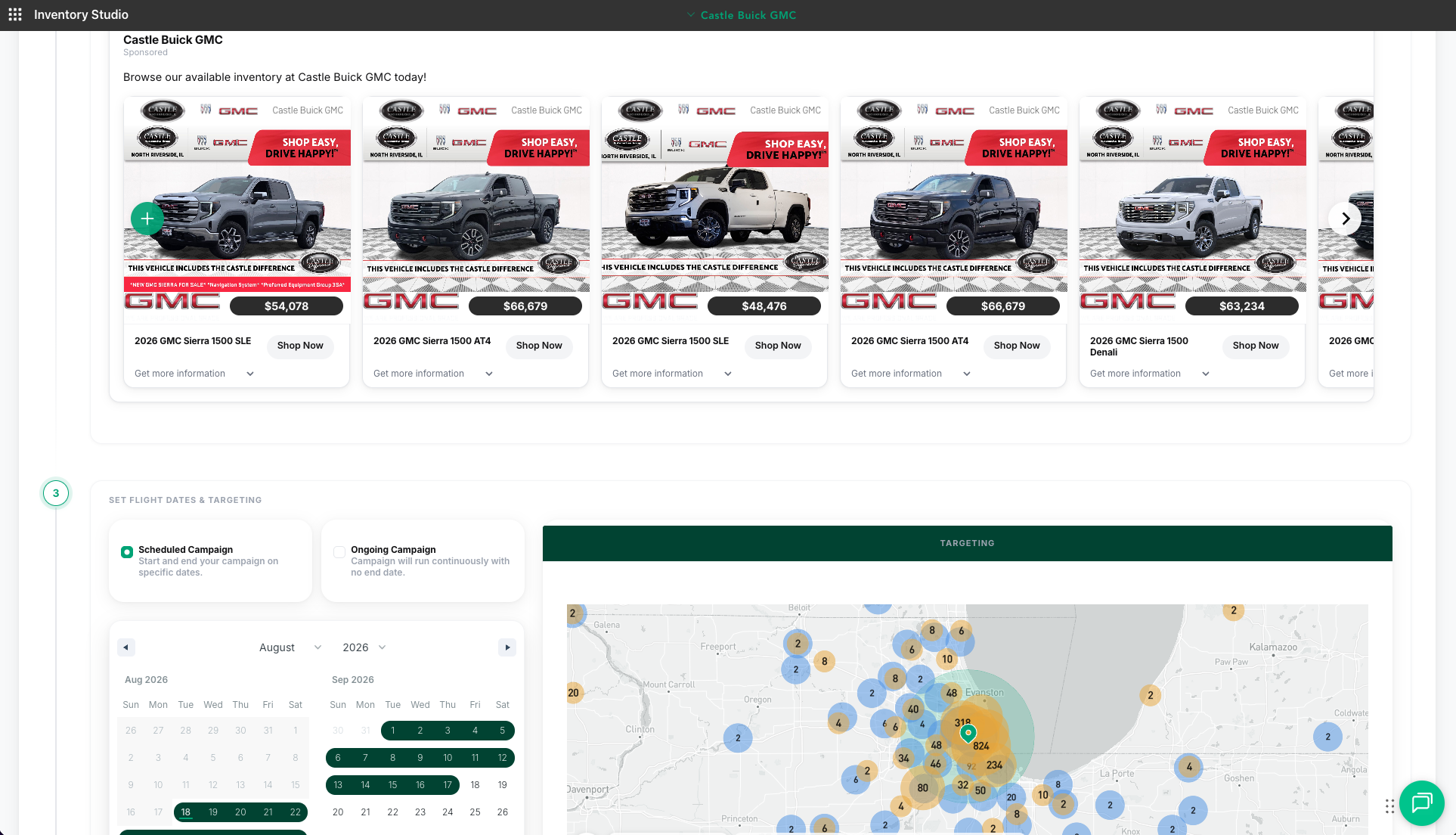Viewport: 1456px width, 835px height.
Task: Click the 48 cluster near Evanston
Action: click(x=951, y=693)
